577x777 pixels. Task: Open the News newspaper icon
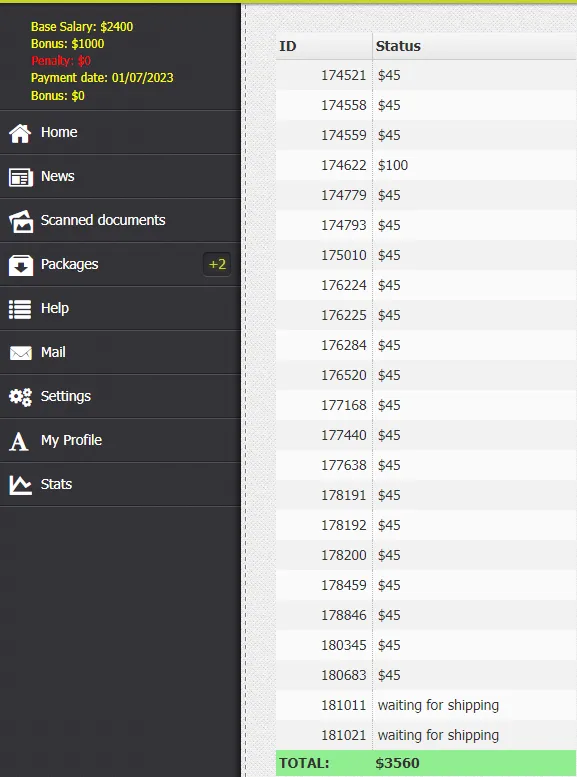20,177
